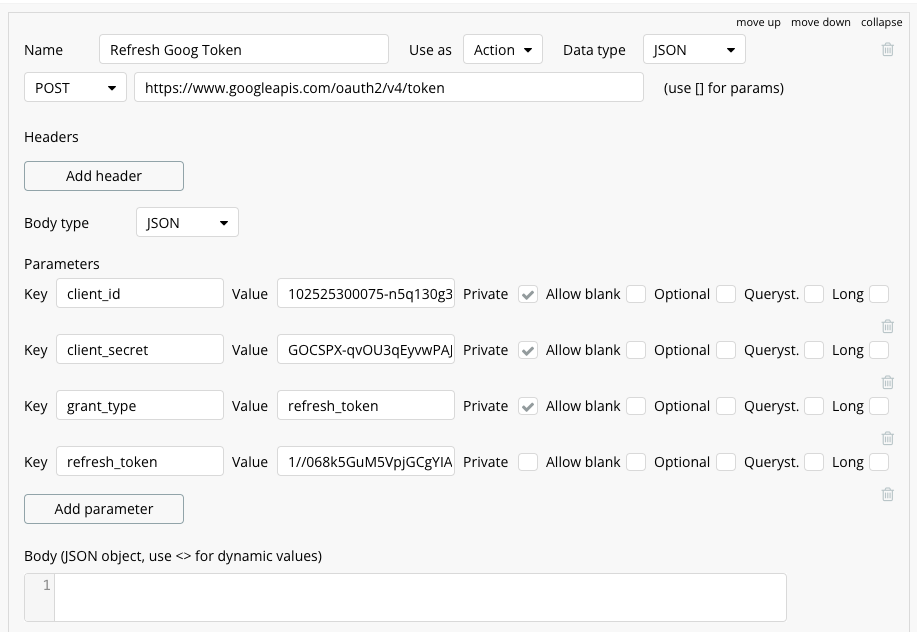
Task: Enable Private for refresh_token parameter
Action: click(x=528, y=462)
